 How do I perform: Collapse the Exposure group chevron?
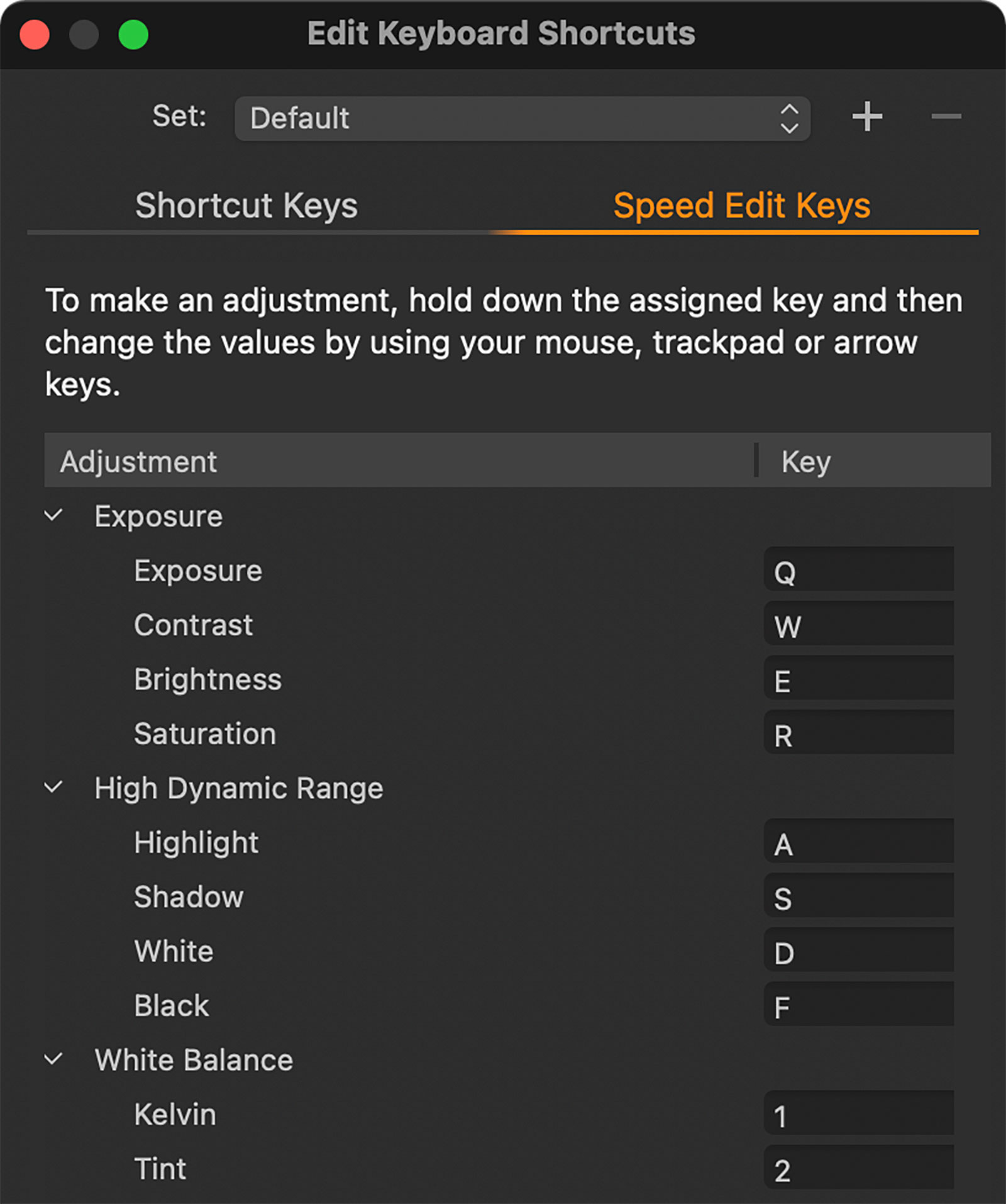pos(54,516)
